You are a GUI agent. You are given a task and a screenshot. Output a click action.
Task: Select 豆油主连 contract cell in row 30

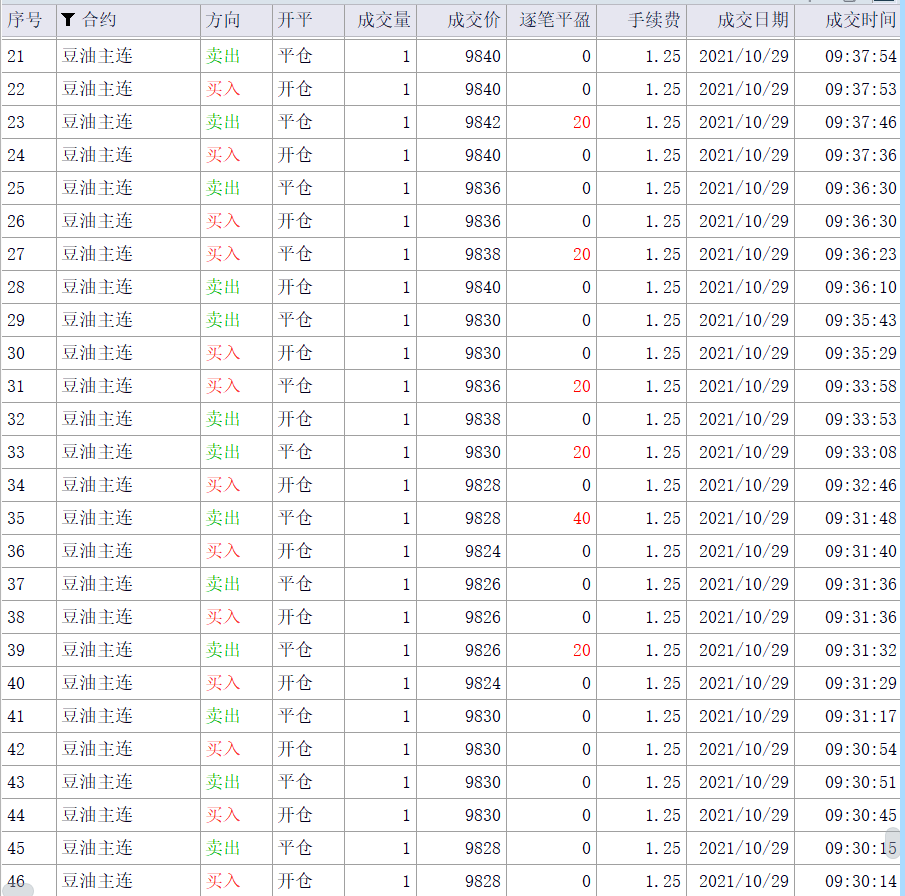tap(97, 353)
